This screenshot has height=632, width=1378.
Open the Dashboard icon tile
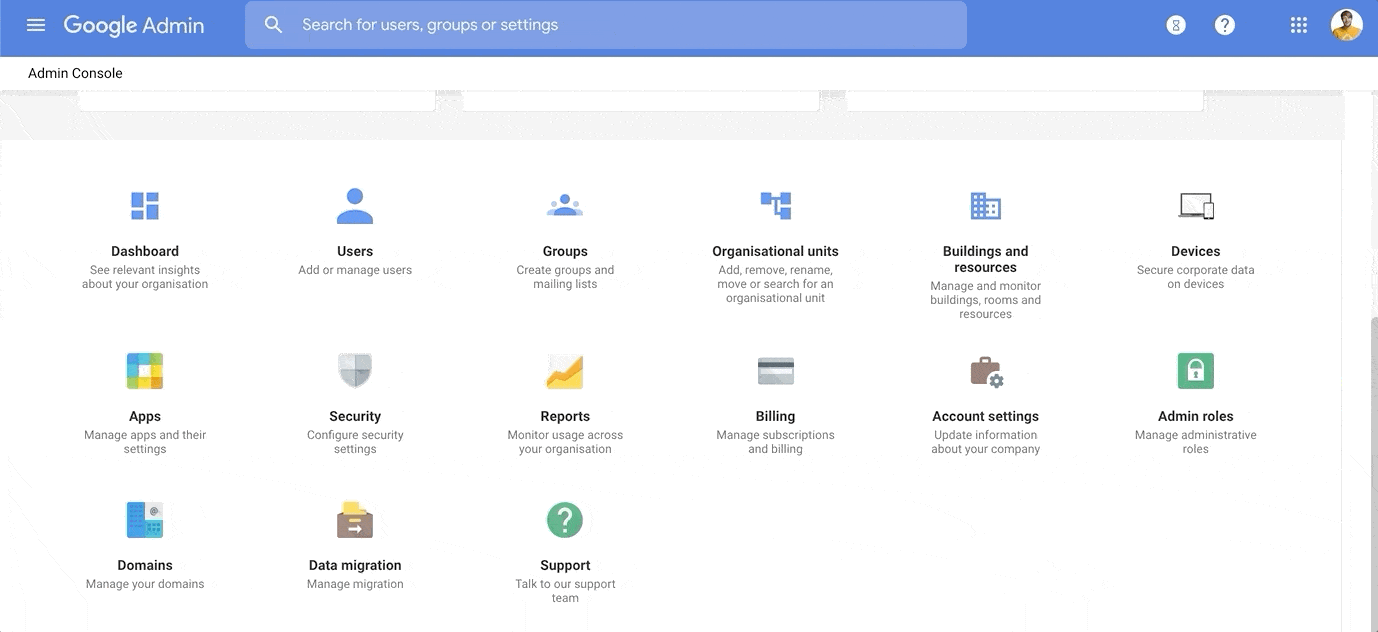pyautogui.click(x=145, y=206)
